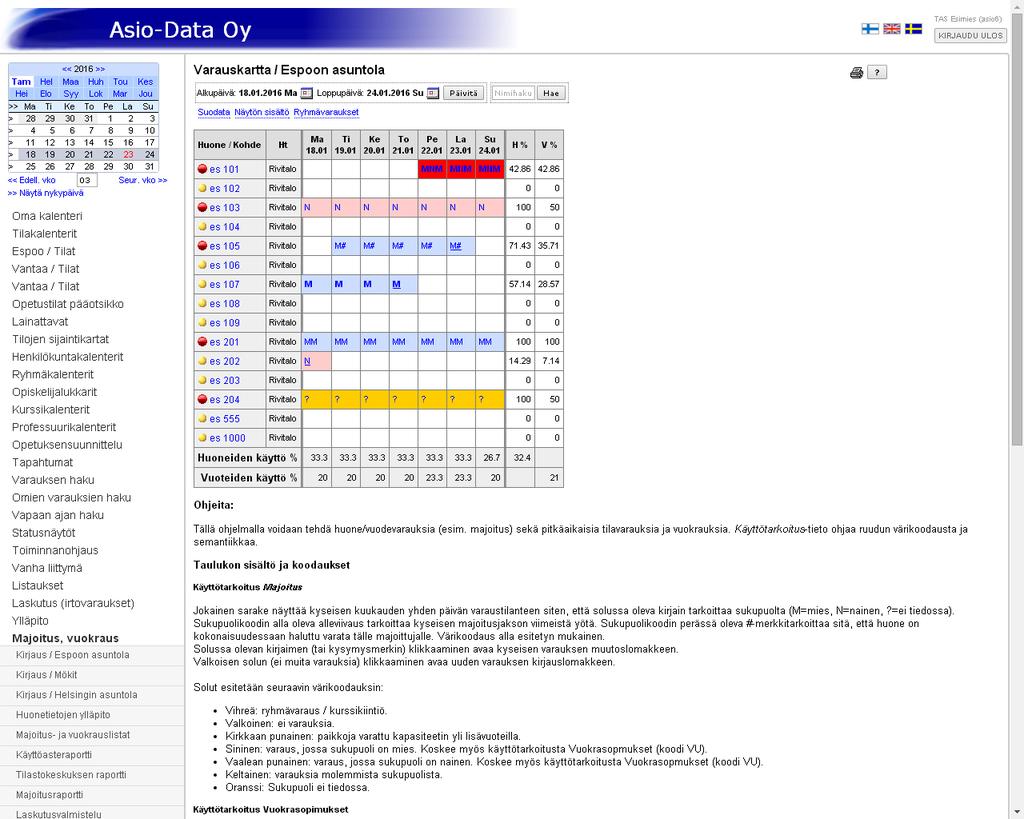Open the es 203 room link
Screen dimensions: 1024x819
224,380
